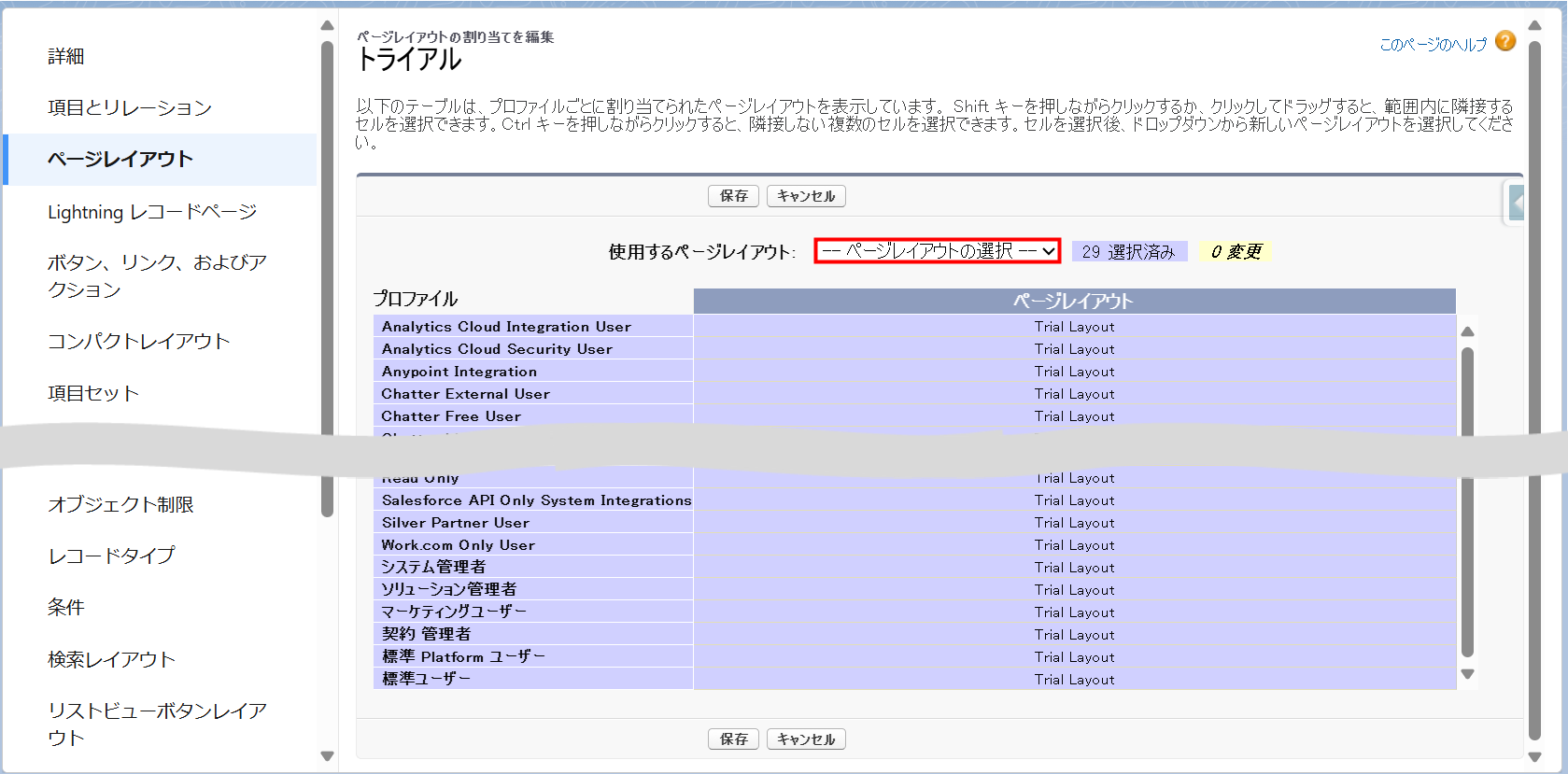The height and width of the screenshot is (774, 1568).
Task: Click the main page scroll up arrow
Action: coord(1534,25)
